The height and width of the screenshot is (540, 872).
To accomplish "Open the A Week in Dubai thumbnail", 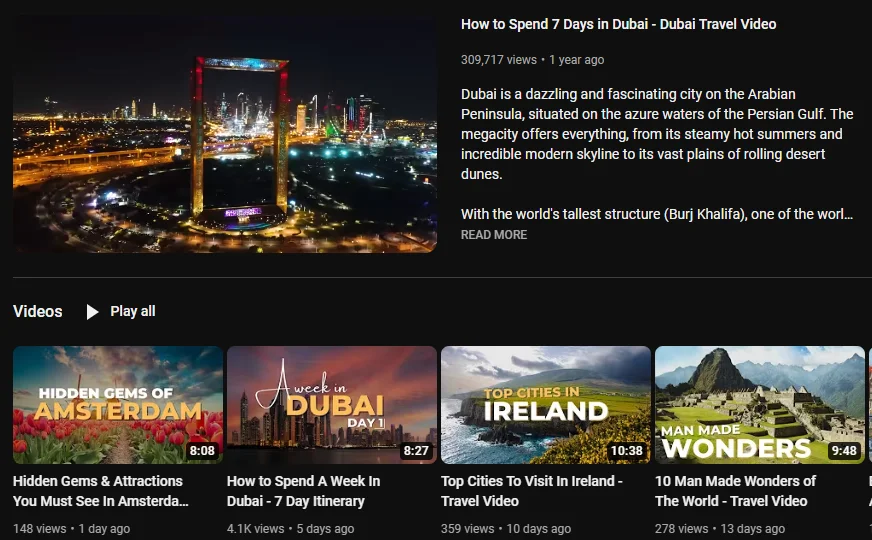I will coord(332,405).
